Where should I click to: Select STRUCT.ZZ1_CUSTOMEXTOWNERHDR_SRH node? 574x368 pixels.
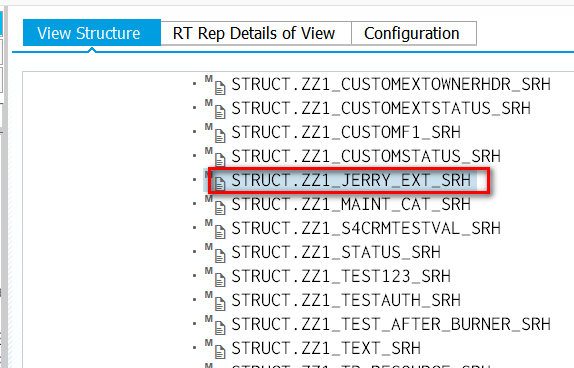[x=391, y=85]
